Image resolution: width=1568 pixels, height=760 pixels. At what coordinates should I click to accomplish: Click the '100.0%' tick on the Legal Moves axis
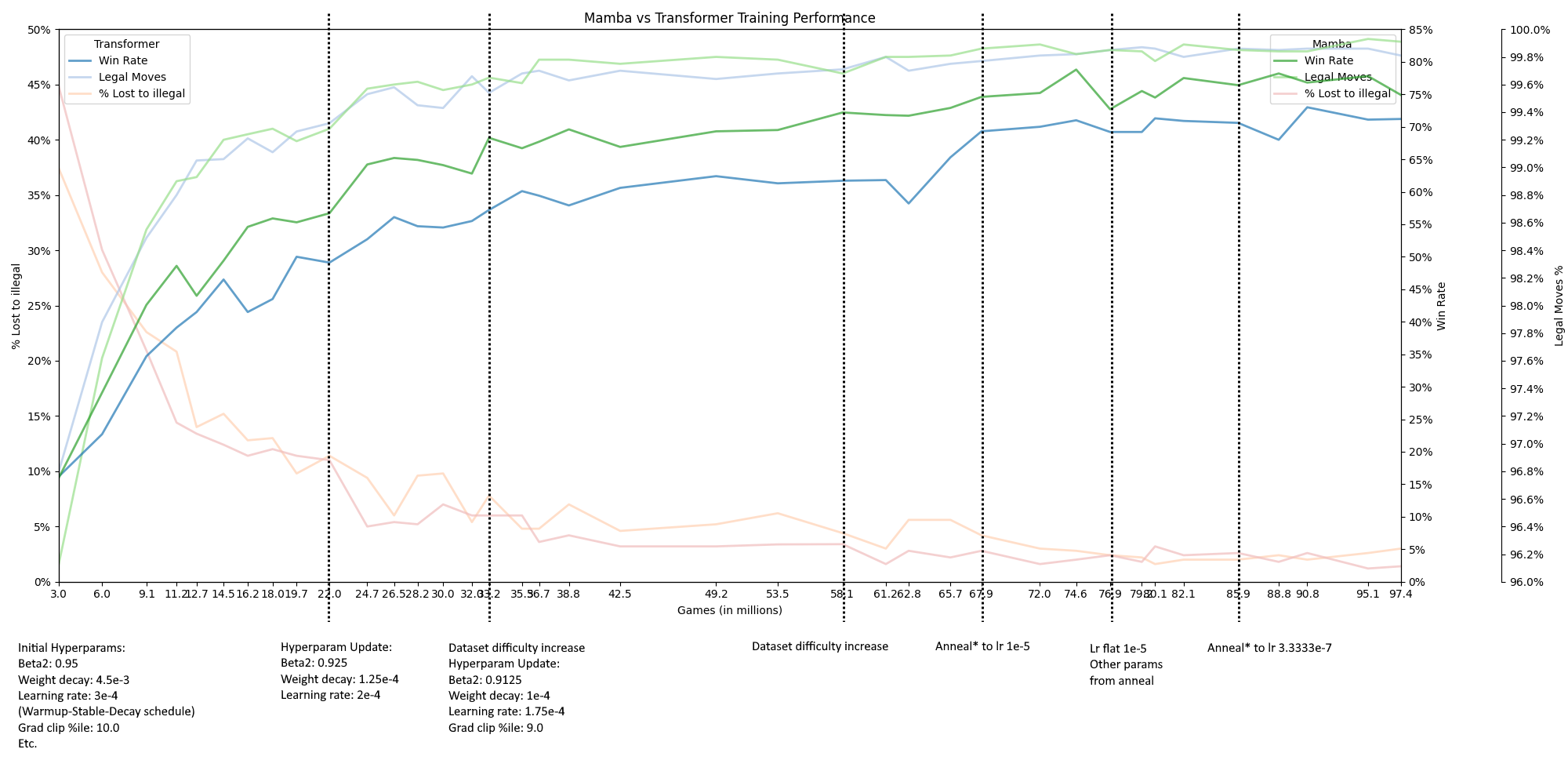point(1529,30)
